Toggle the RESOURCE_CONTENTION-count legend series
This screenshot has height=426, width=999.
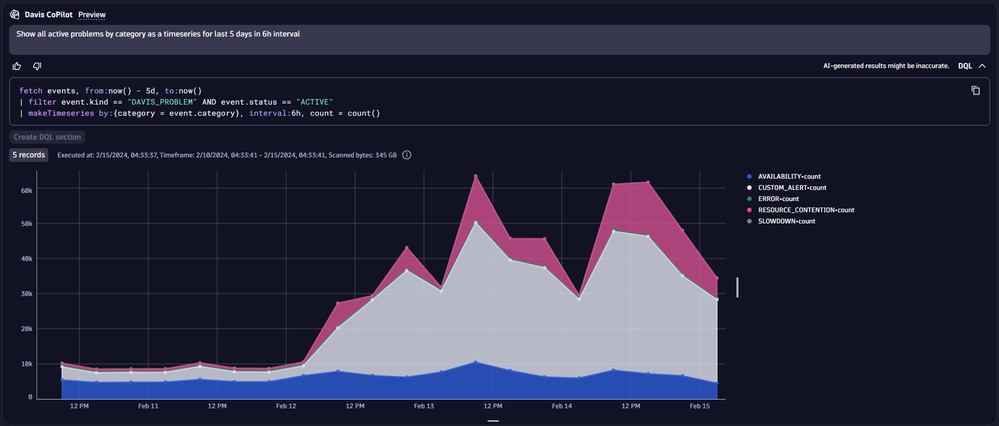coord(806,210)
